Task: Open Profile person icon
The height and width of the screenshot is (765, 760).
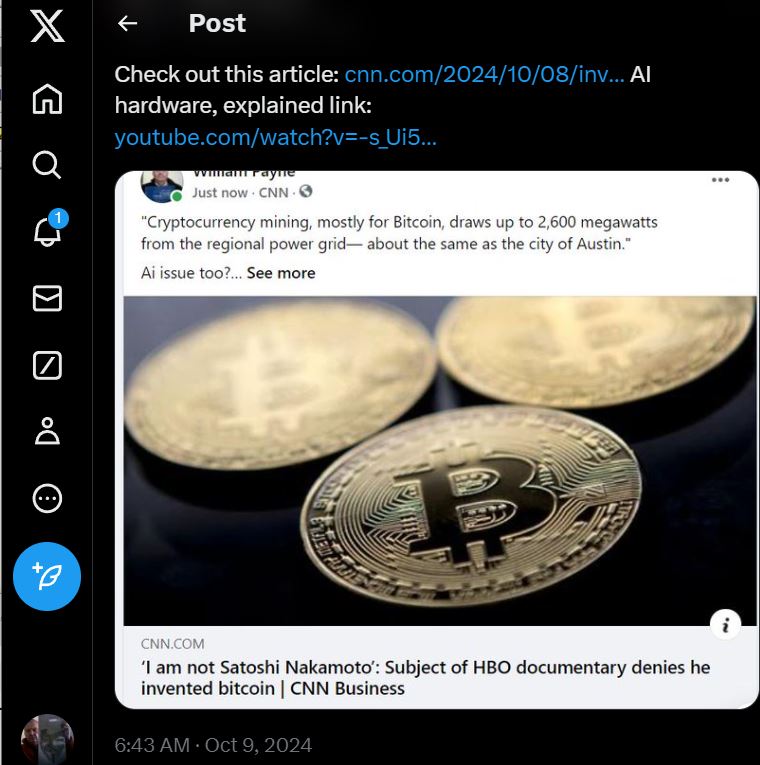Action: 47,431
